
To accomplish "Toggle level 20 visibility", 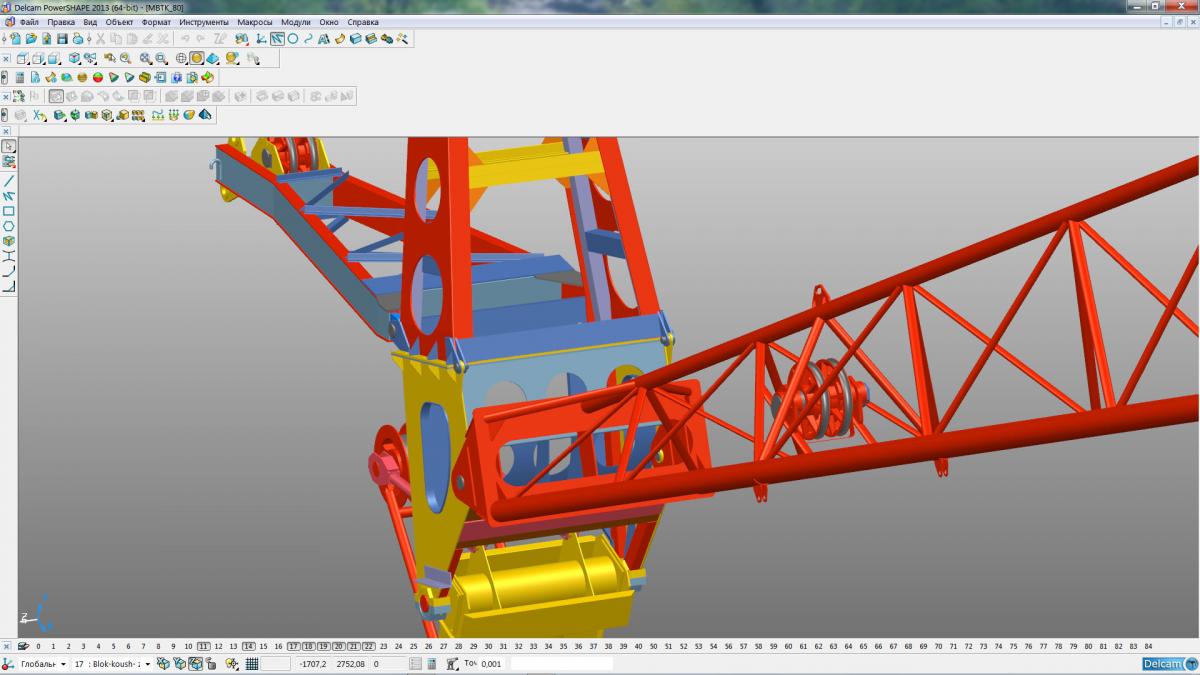I will tap(339, 646).
